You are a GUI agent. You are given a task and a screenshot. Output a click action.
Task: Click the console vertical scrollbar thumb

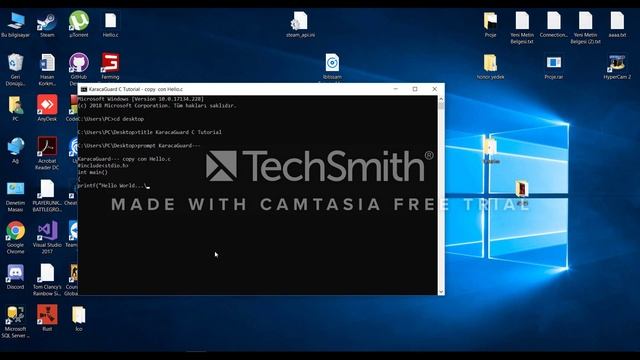441,106
